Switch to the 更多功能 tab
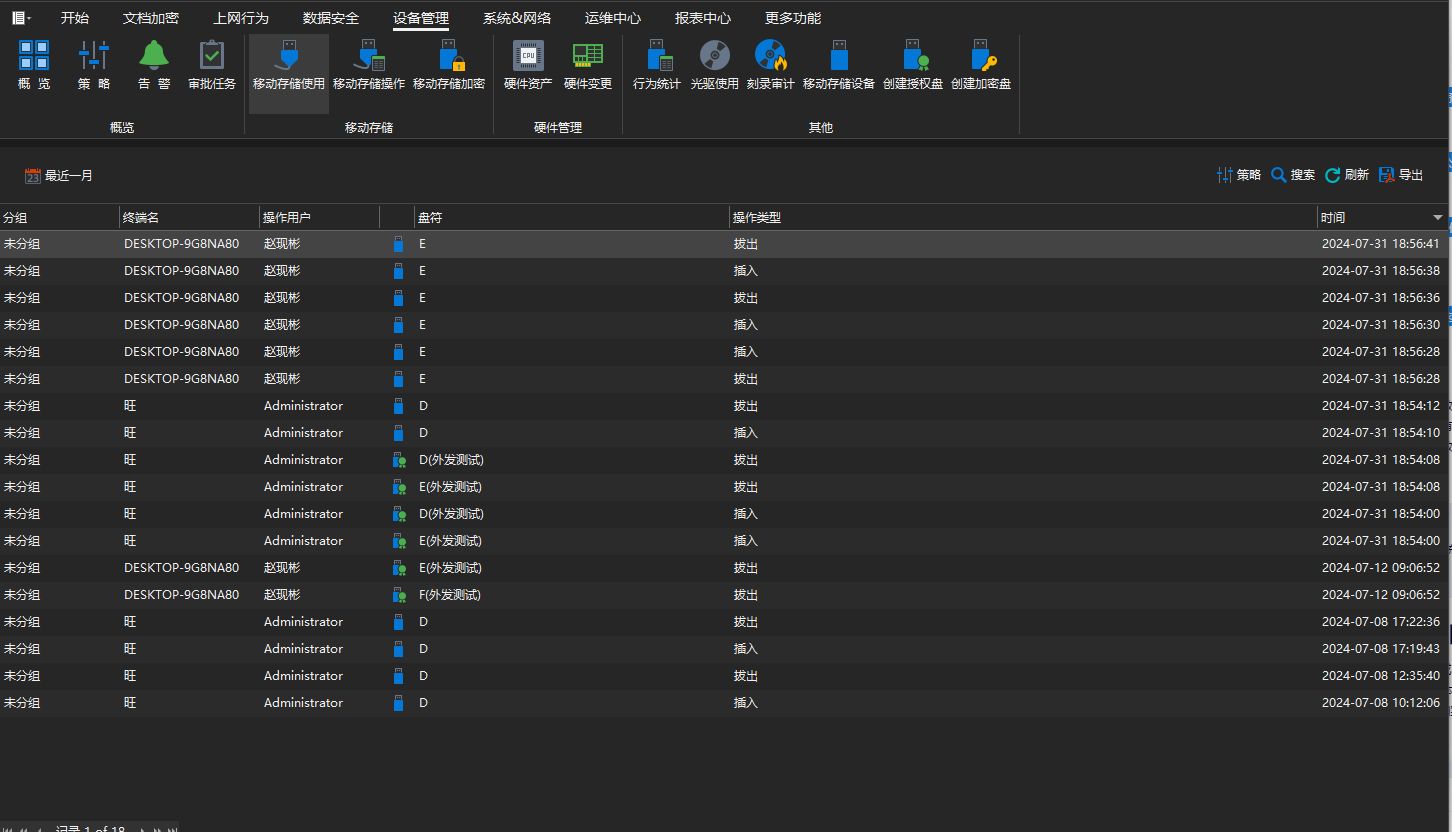 tap(793, 18)
